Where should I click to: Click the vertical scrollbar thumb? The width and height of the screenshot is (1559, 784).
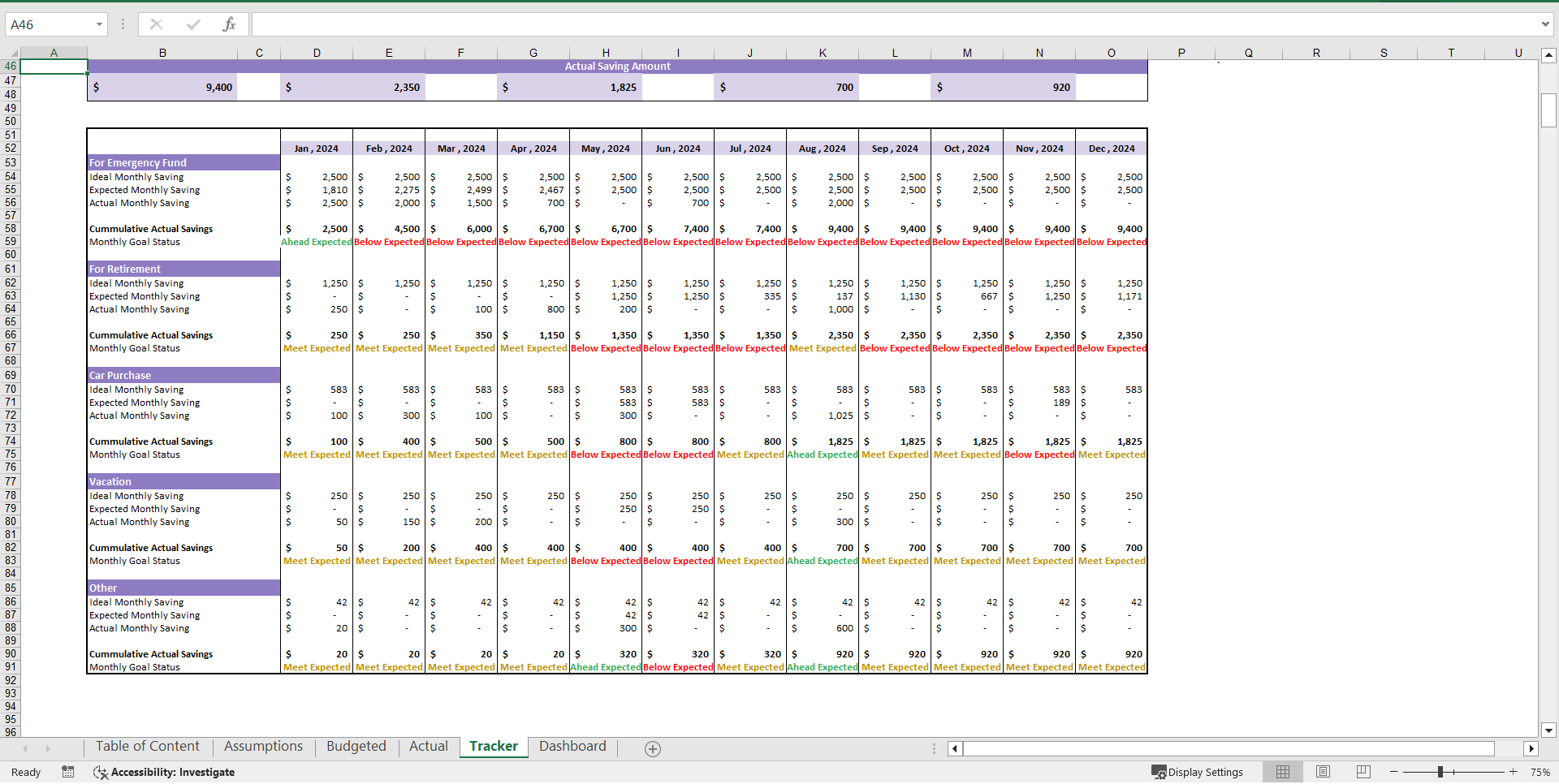click(x=1548, y=110)
